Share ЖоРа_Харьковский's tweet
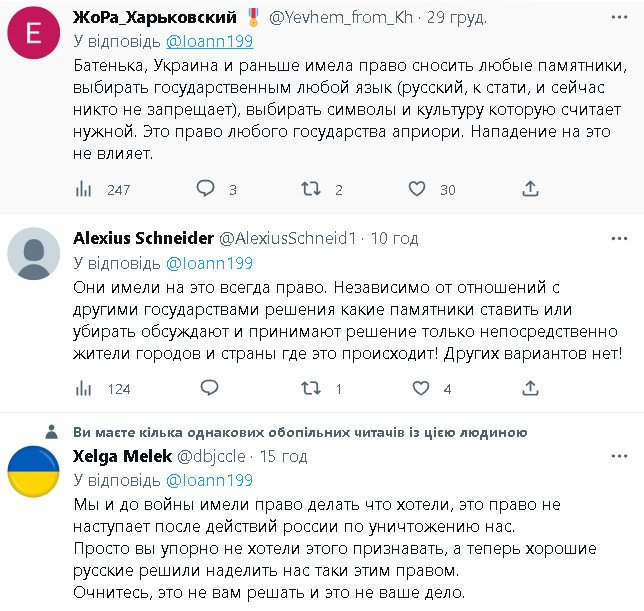Image resolution: width=644 pixels, height=611 pixels. point(531,188)
